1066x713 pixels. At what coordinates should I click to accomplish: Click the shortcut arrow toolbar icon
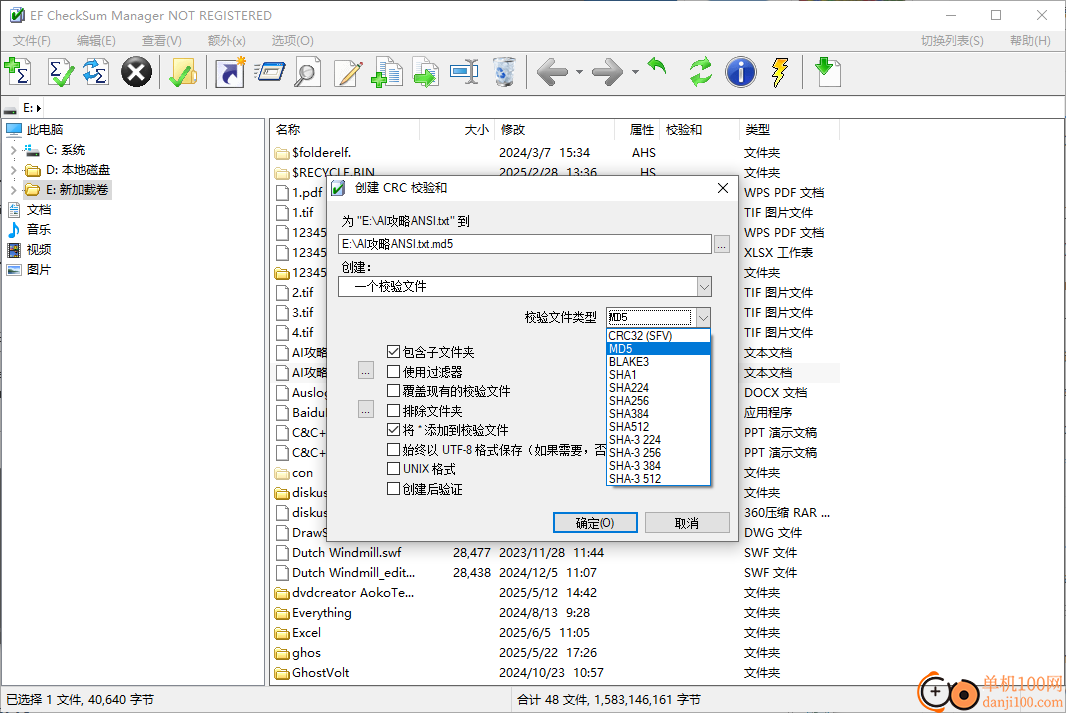tap(230, 72)
